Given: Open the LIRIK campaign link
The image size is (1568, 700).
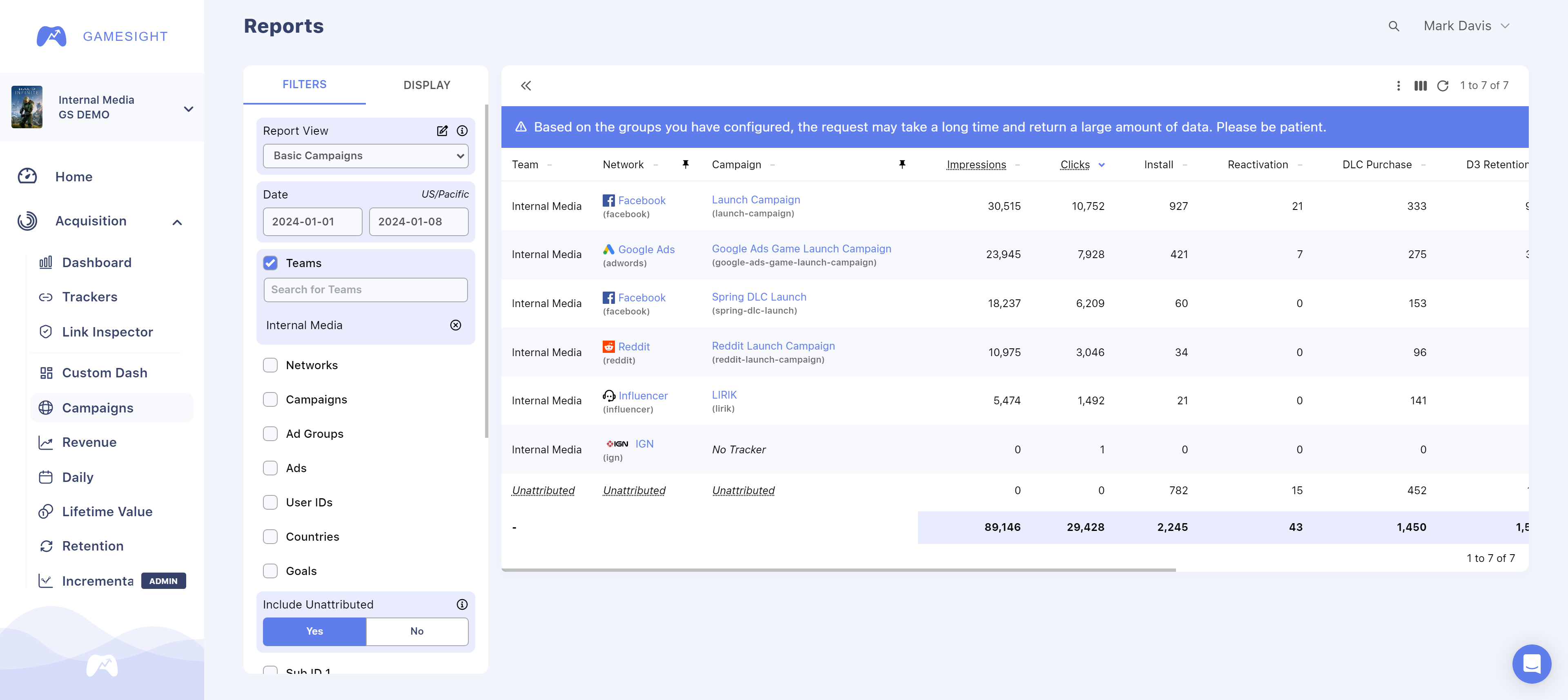Looking at the screenshot, I should pos(724,395).
